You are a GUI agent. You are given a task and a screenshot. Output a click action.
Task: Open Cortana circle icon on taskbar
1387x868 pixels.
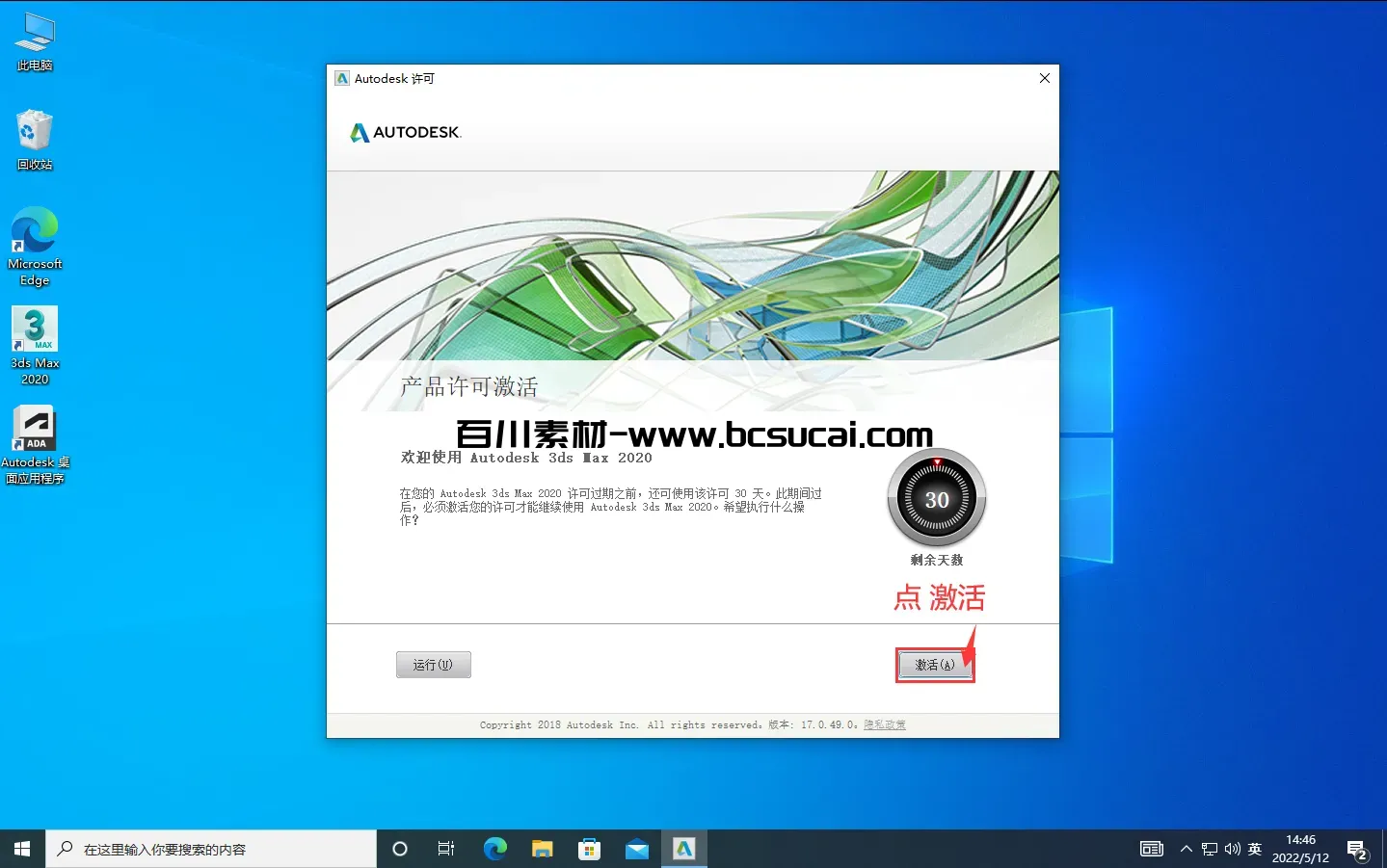tap(400, 849)
